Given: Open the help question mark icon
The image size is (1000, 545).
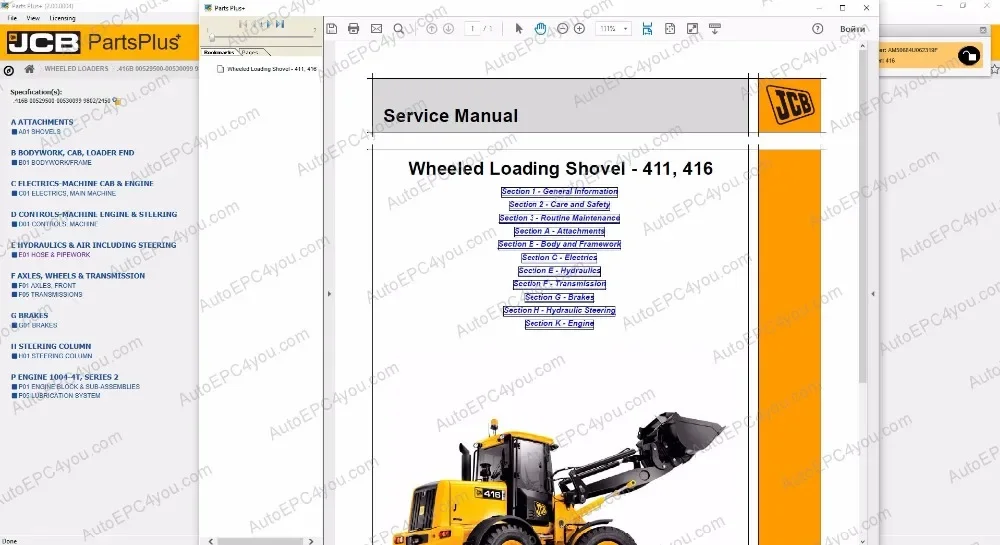Looking at the screenshot, I should click(x=818, y=29).
